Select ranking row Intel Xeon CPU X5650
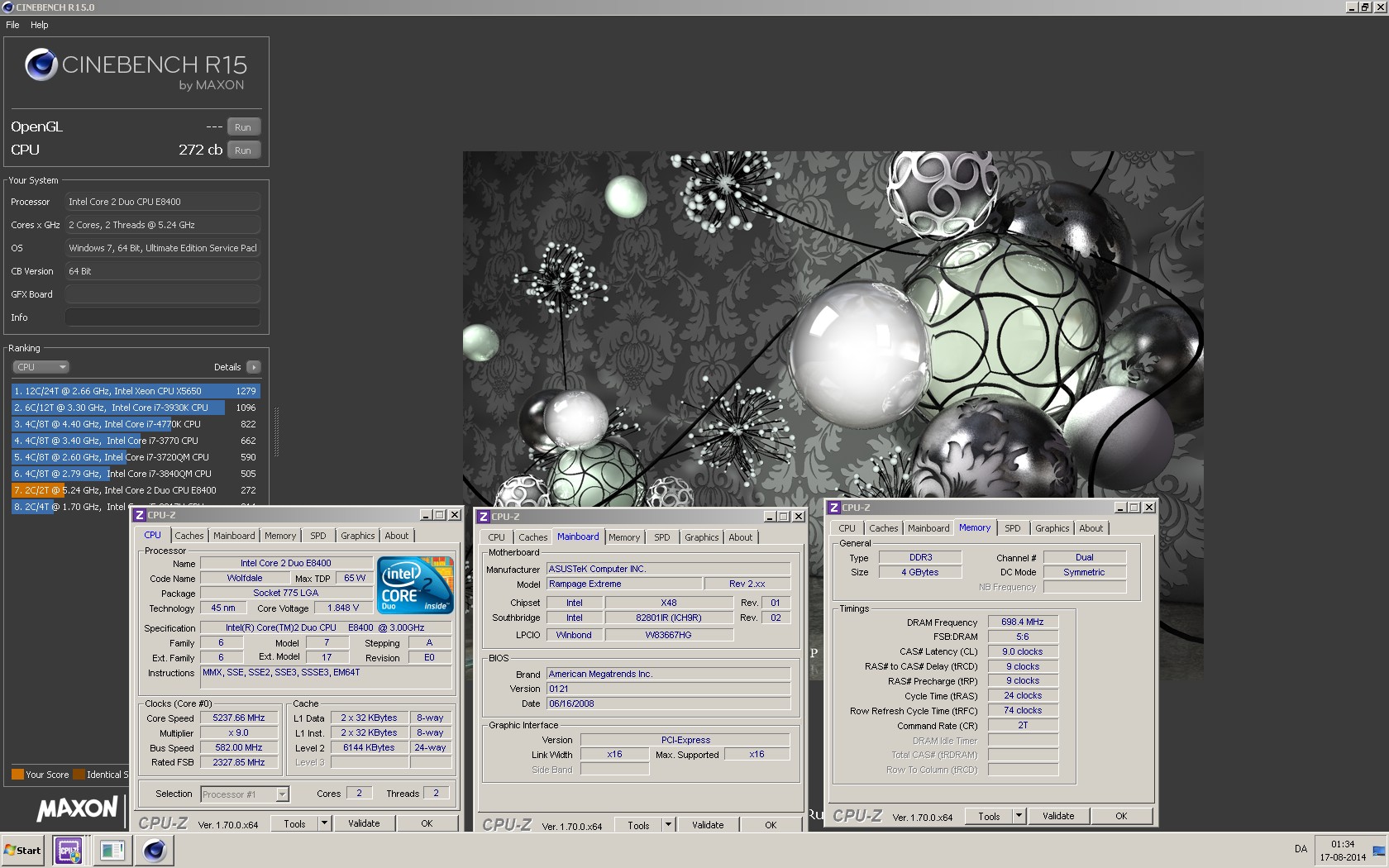The width and height of the screenshot is (1389, 868). [136, 391]
